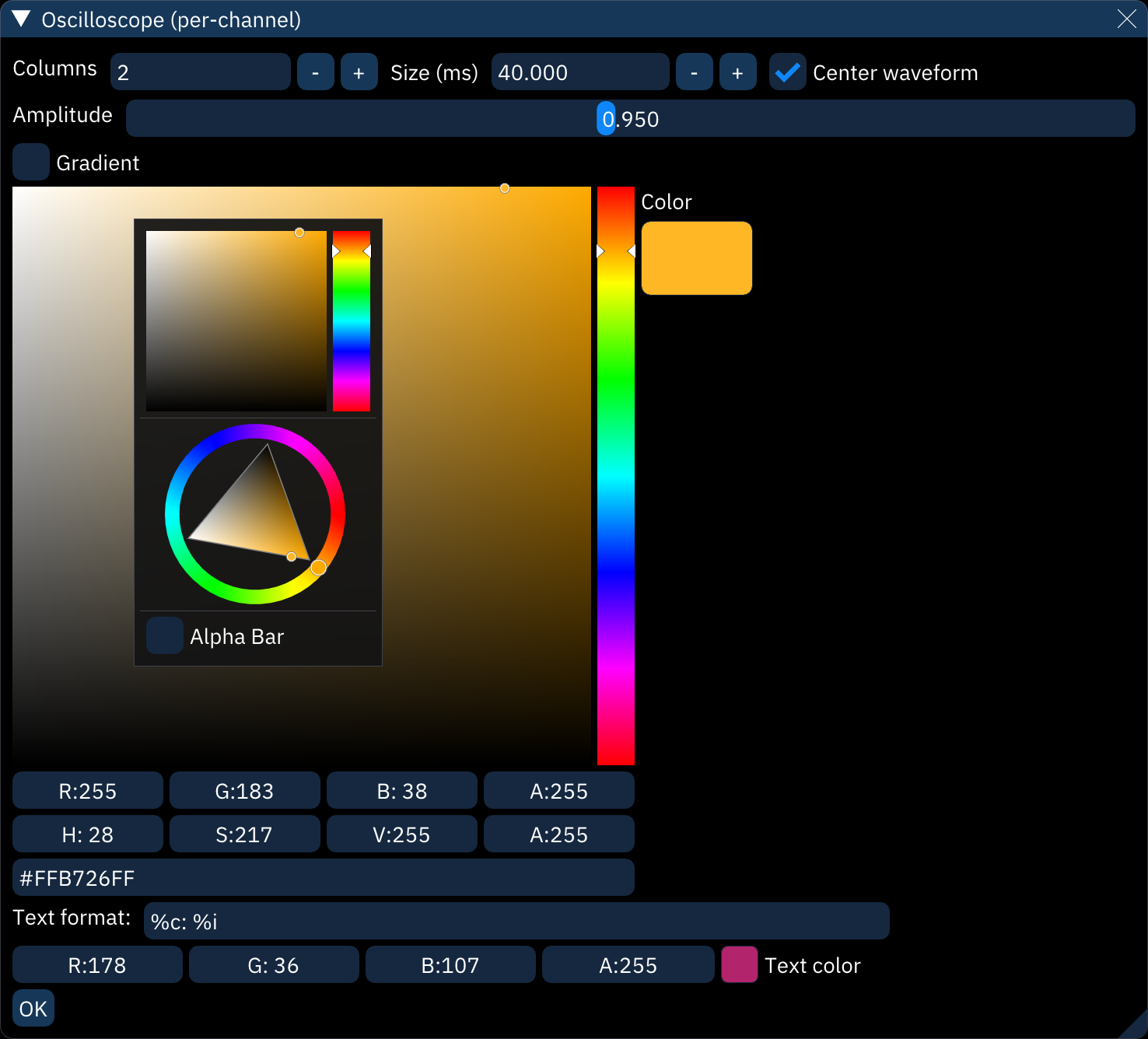This screenshot has height=1039, width=1148.
Task: Increase Size (ms) with the plus button
Action: point(738,72)
